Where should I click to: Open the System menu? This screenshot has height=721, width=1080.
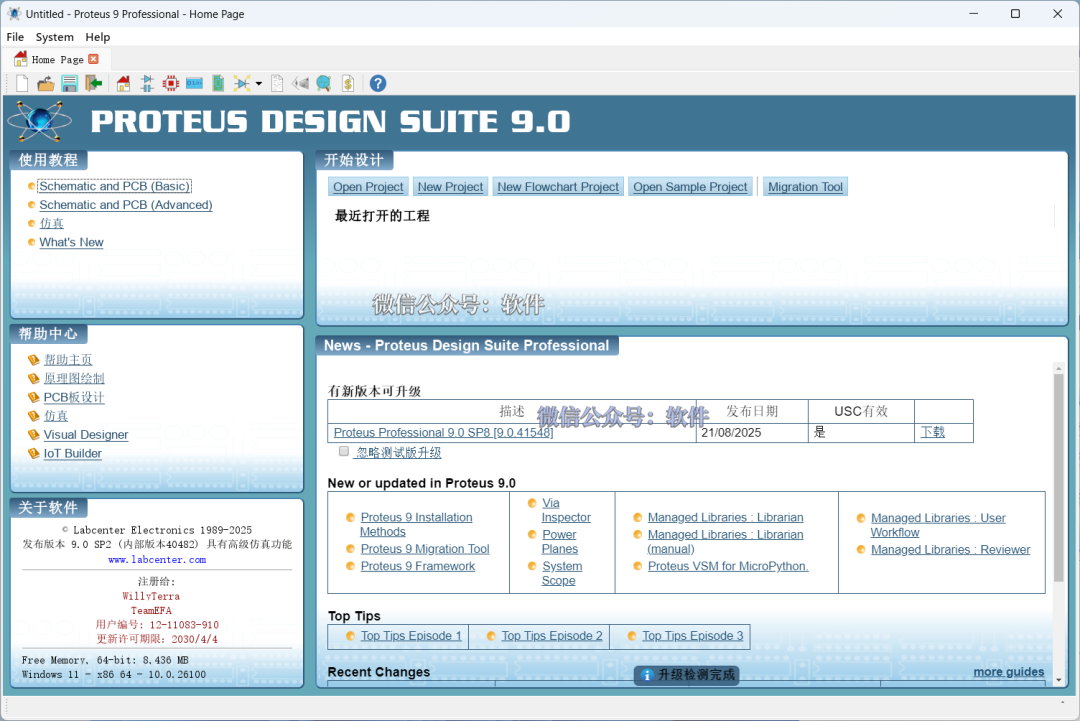[x=54, y=37]
